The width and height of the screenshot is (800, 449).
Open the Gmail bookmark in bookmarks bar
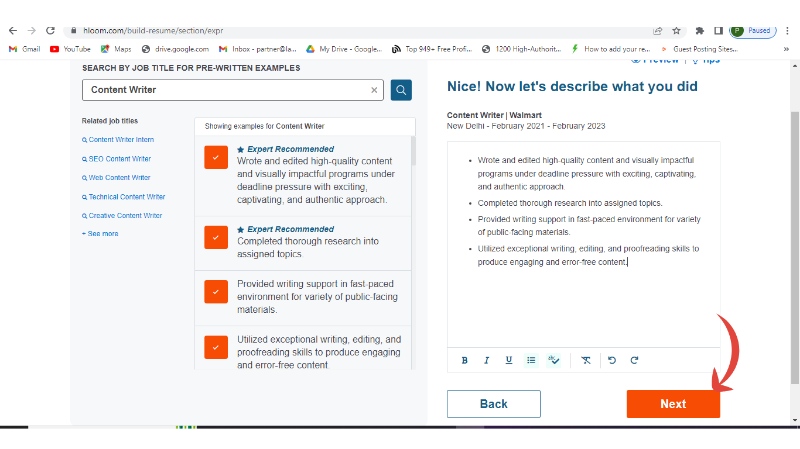[x=24, y=48]
